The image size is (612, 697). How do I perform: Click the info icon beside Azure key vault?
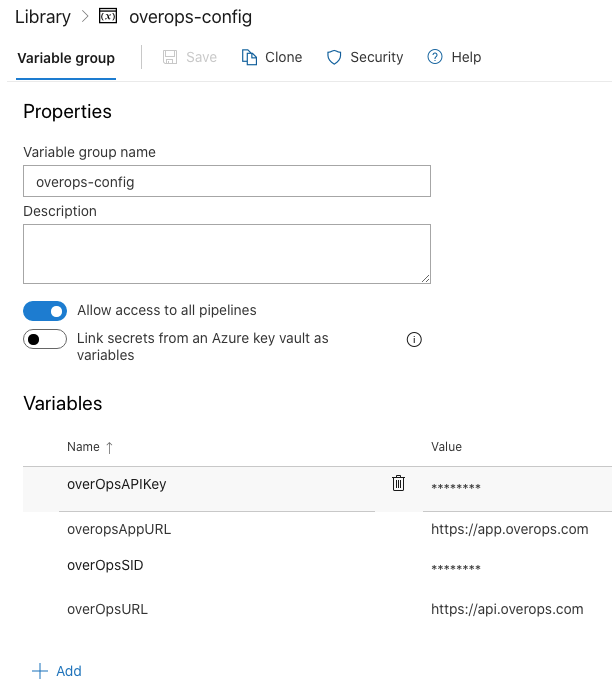point(414,340)
